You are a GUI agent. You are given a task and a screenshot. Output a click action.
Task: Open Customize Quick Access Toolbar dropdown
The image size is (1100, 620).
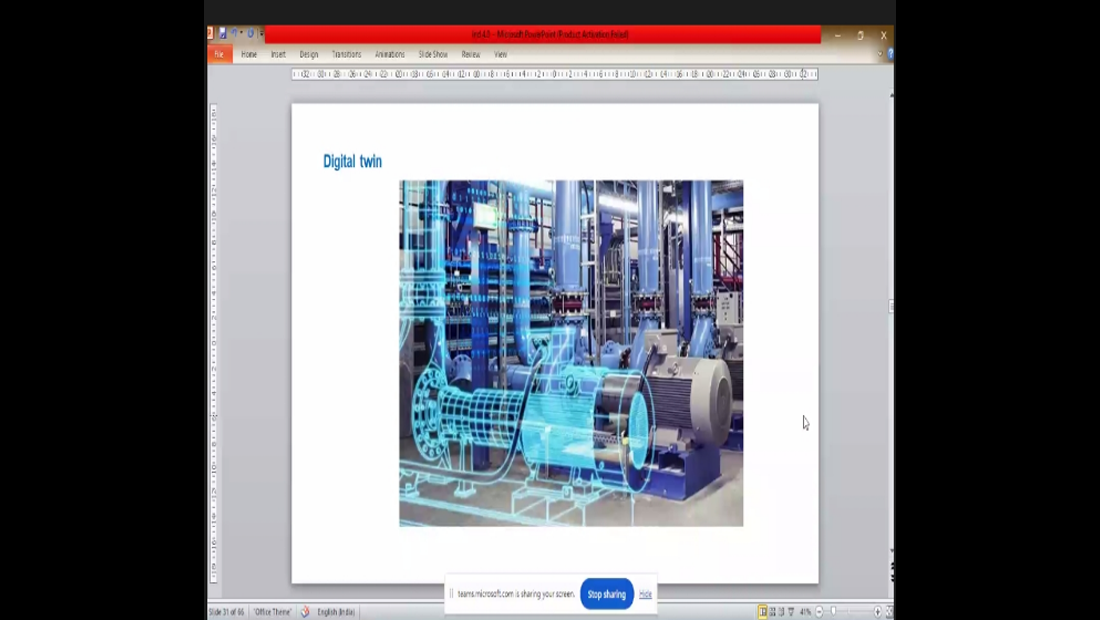click(260, 34)
